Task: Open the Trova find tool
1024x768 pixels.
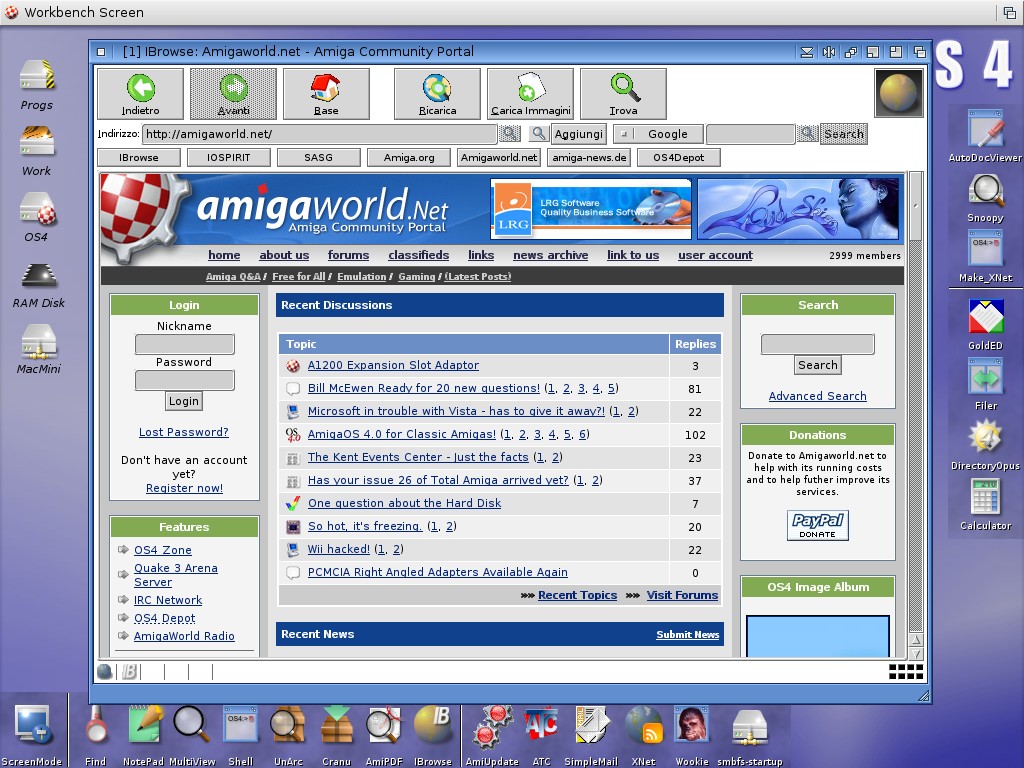Action: coord(623,94)
